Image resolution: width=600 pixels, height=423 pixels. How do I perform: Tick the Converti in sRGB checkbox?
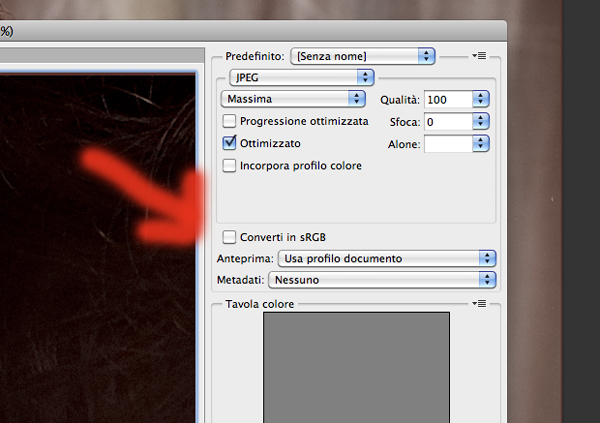tap(230, 237)
